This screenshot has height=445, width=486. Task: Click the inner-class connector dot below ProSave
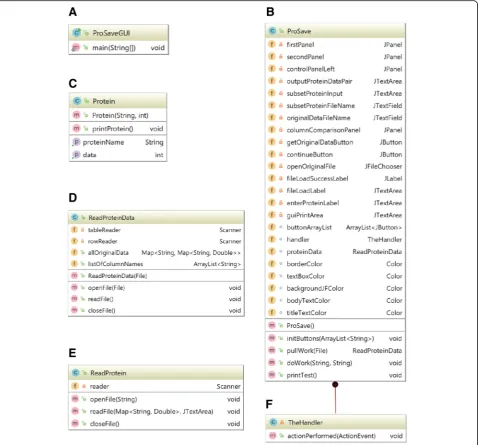[335, 384]
